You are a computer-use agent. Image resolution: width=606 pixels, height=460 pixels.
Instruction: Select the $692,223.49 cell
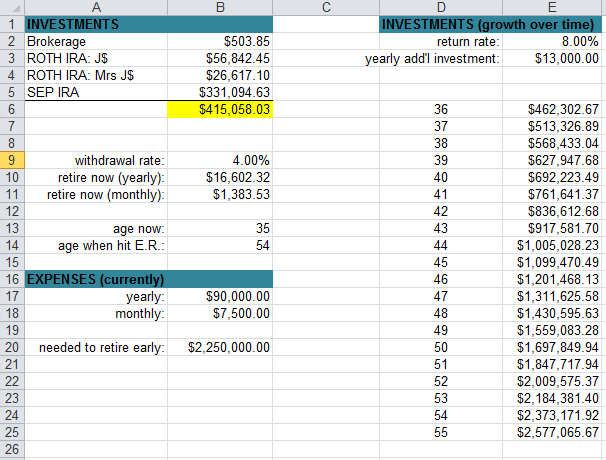[x=552, y=177]
